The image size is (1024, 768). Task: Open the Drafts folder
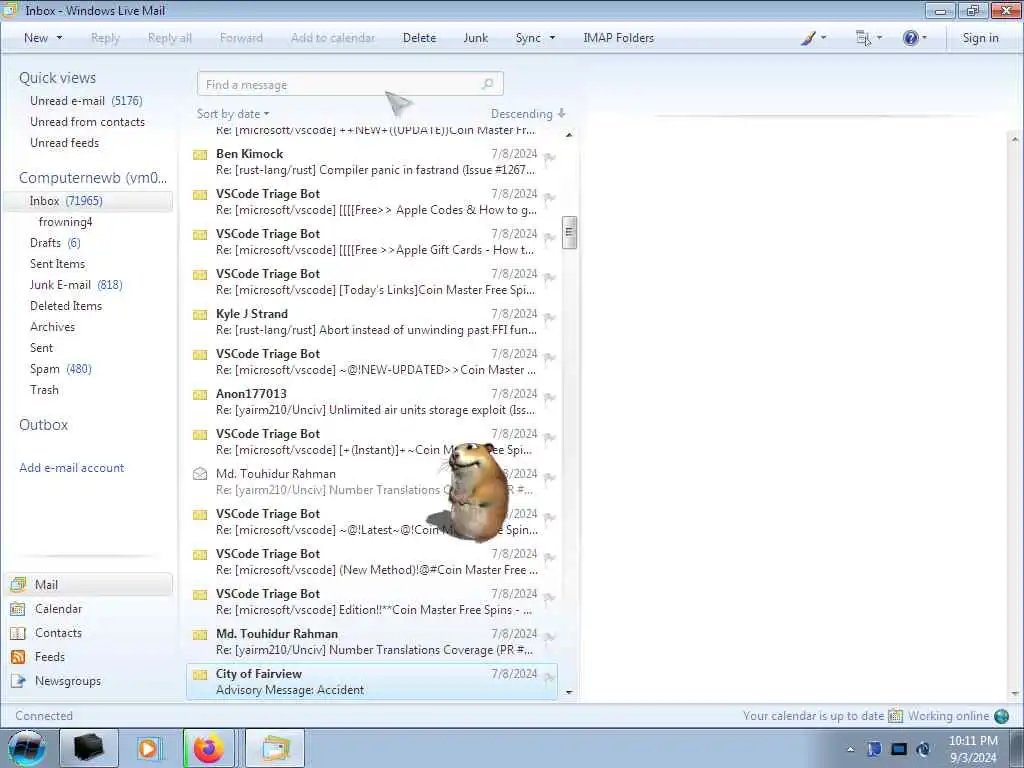[x=55, y=243]
